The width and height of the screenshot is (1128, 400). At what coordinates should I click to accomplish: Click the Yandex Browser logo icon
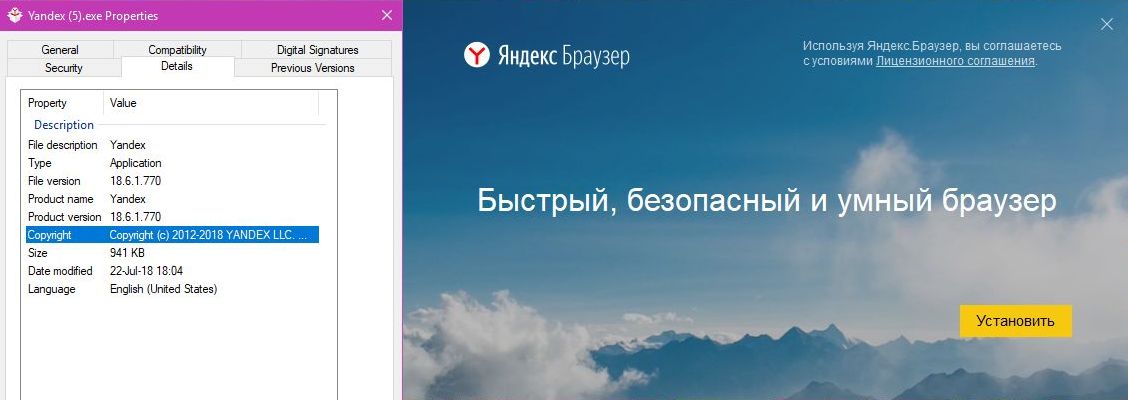point(476,55)
